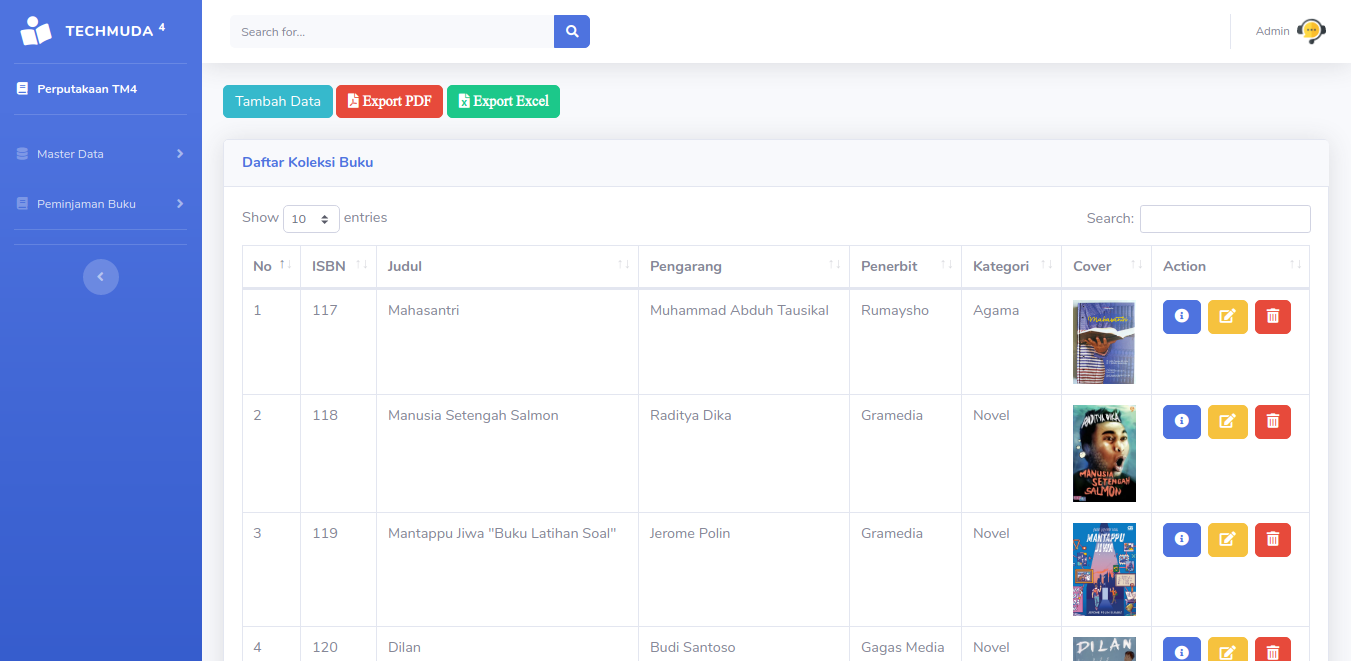Click the Mantappu Jiwa cover image

tap(1104, 569)
